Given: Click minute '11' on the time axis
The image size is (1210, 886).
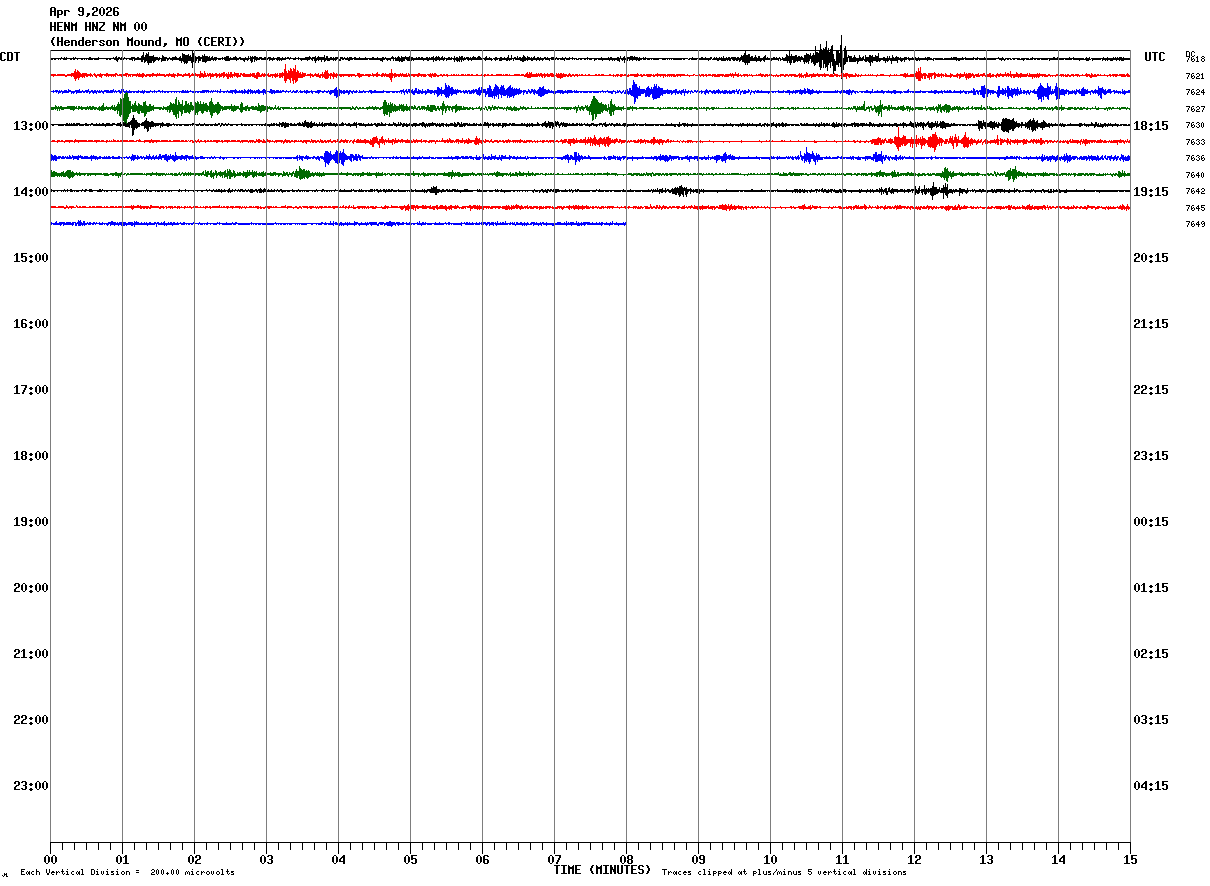Looking at the screenshot, I should pyautogui.click(x=842, y=859).
